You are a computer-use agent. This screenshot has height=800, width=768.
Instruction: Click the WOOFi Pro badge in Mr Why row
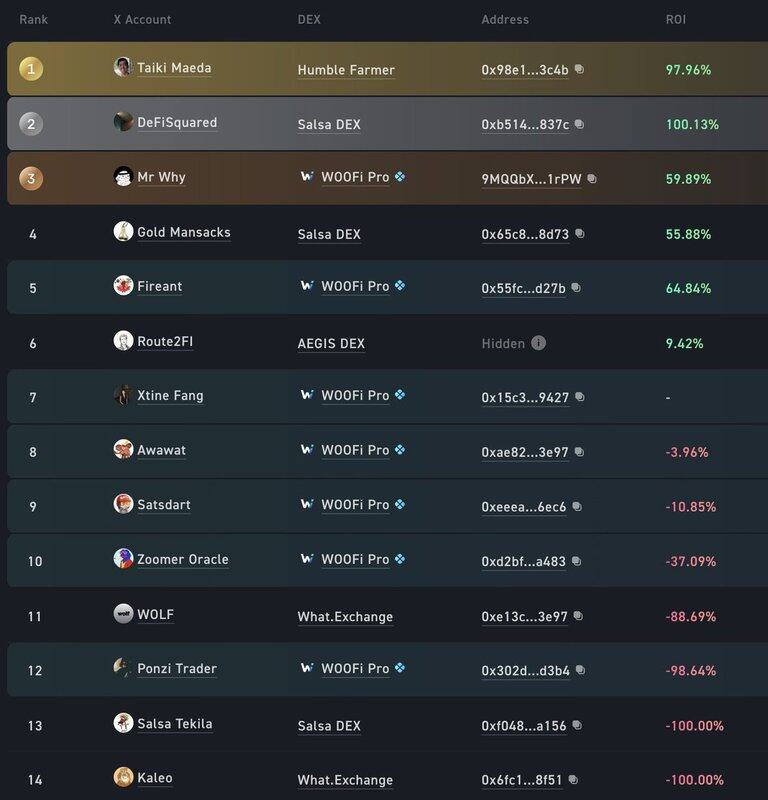click(x=400, y=177)
